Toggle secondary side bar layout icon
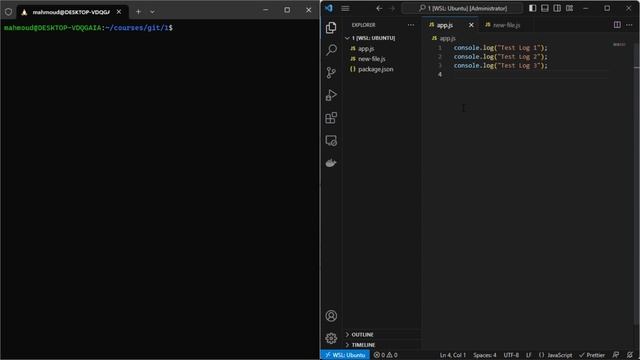The image size is (640, 360). (x=557, y=8)
